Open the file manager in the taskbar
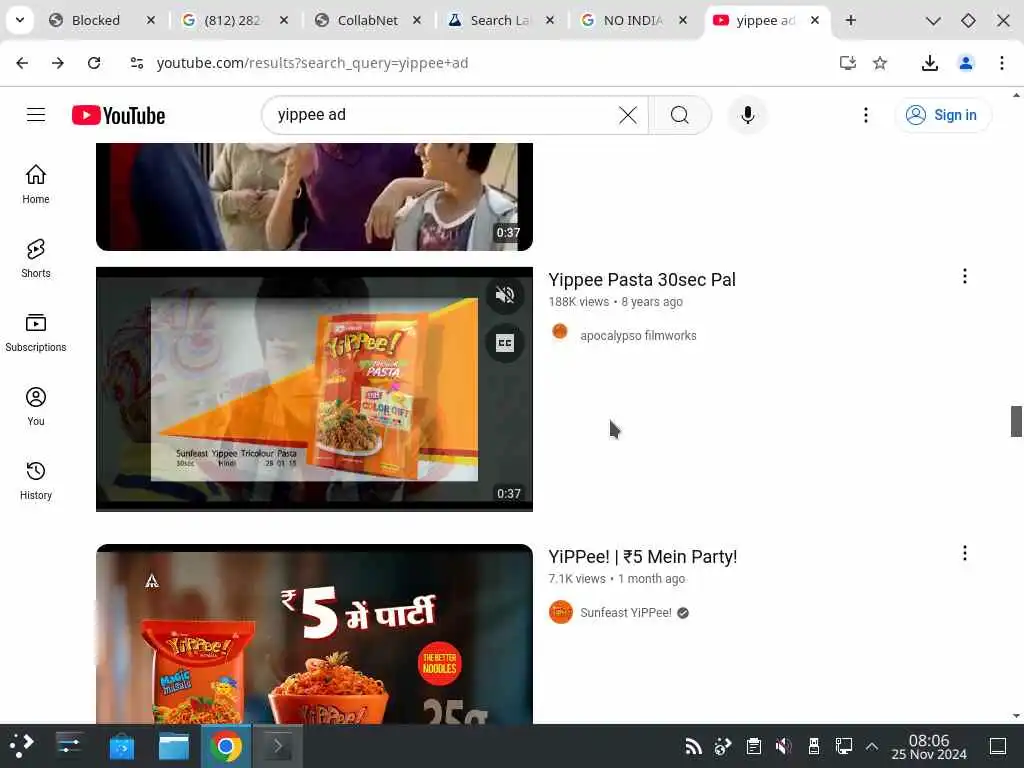The width and height of the screenshot is (1024, 768). [x=174, y=746]
